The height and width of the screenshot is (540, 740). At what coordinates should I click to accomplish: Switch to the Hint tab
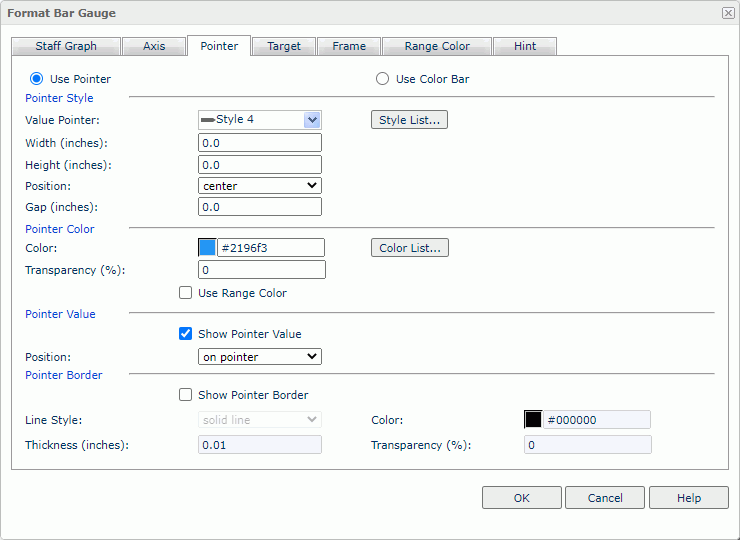(x=525, y=46)
